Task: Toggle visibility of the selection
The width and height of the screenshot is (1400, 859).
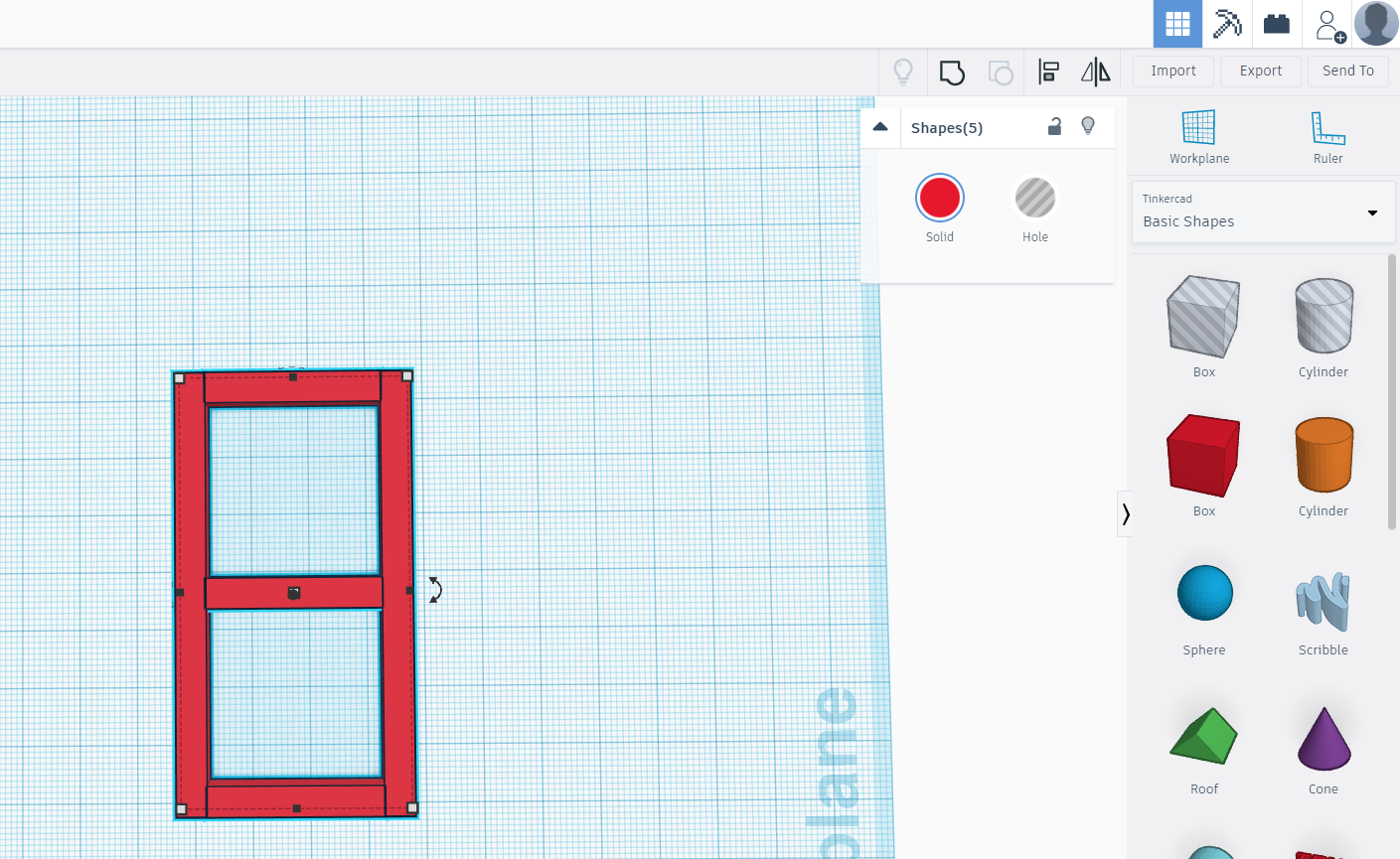Action: coord(1088,126)
